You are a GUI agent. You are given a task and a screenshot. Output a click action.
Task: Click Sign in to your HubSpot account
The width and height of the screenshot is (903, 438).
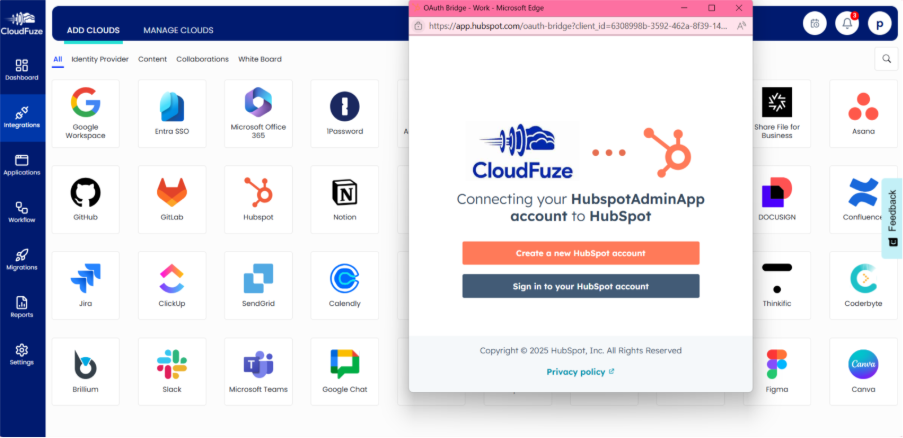tap(580, 286)
